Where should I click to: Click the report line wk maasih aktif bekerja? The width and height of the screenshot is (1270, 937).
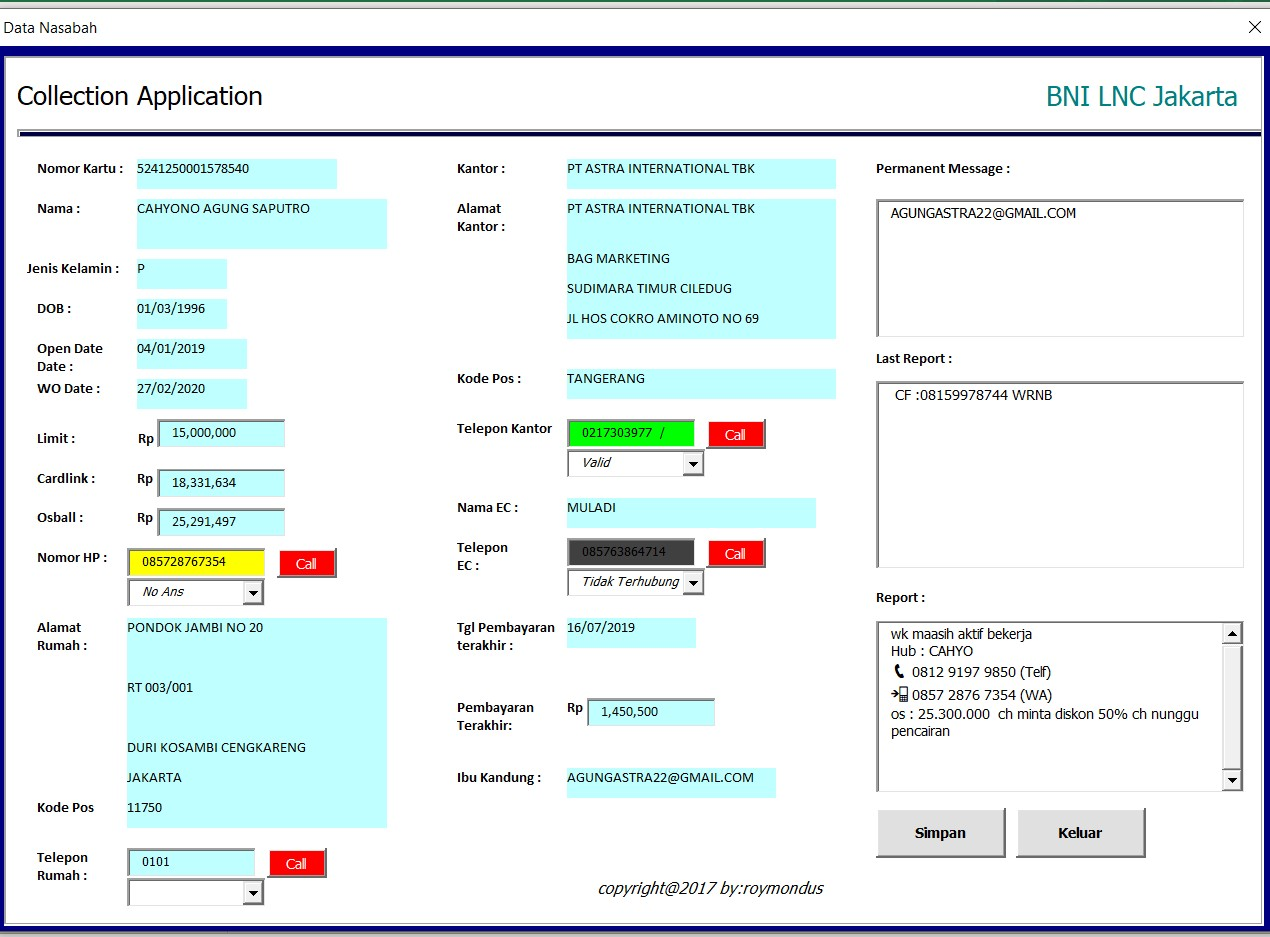click(x=961, y=634)
